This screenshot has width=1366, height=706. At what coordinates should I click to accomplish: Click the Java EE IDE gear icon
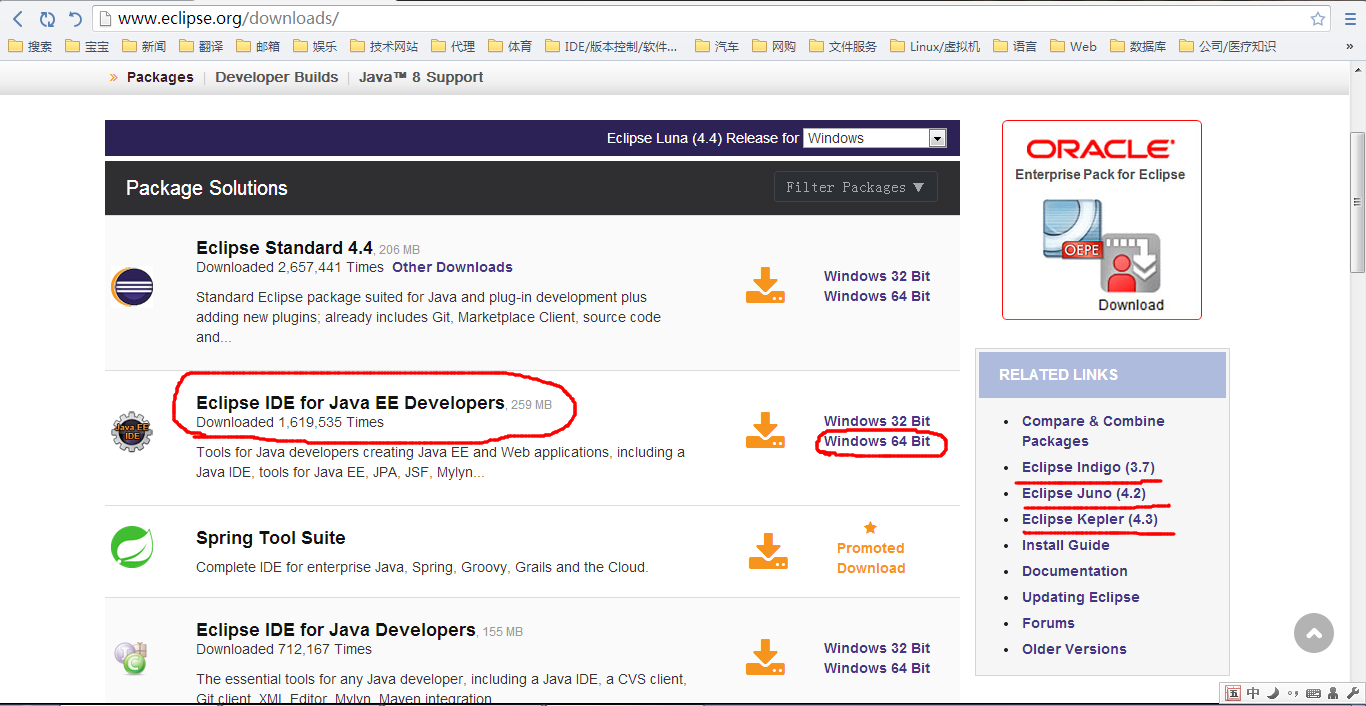click(132, 432)
